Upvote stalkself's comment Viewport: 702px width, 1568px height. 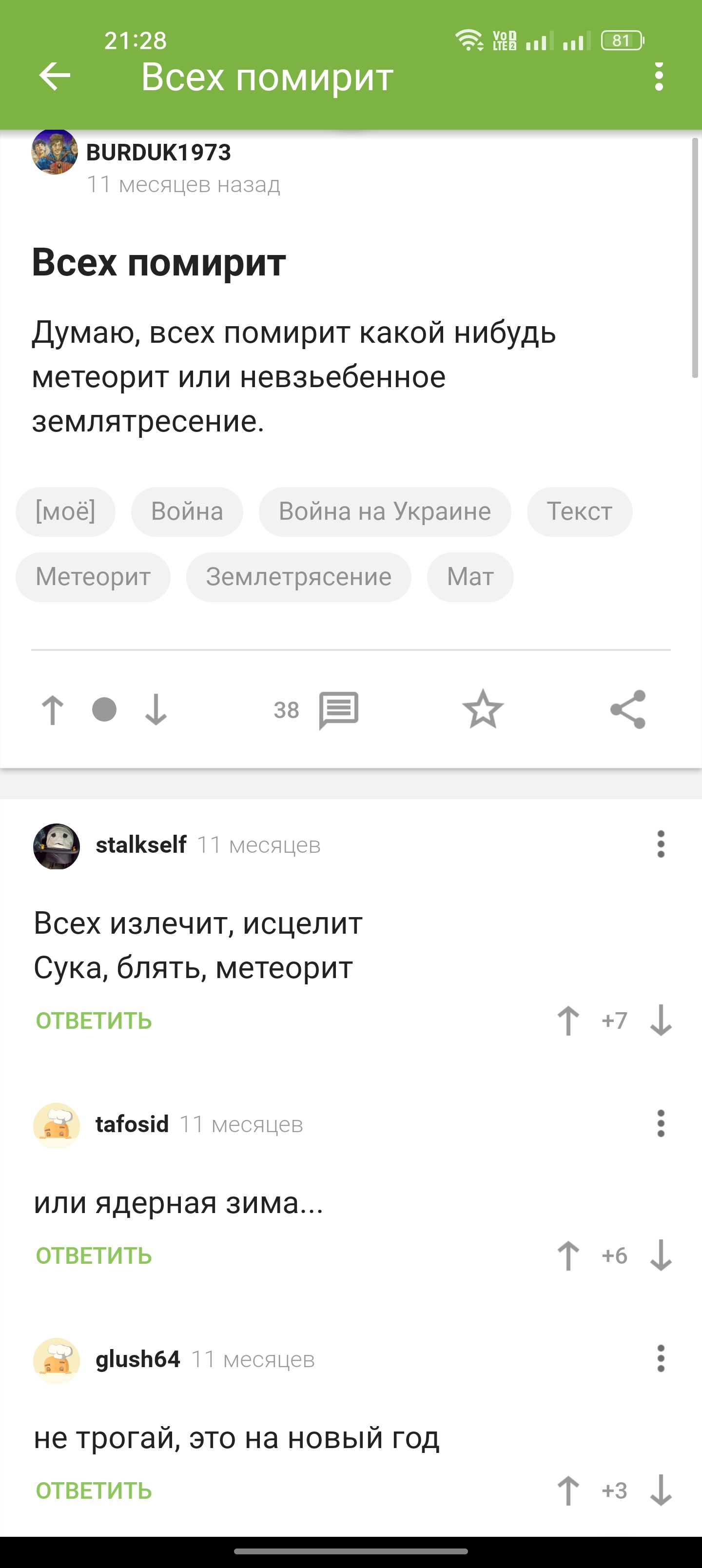click(x=568, y=1020)
